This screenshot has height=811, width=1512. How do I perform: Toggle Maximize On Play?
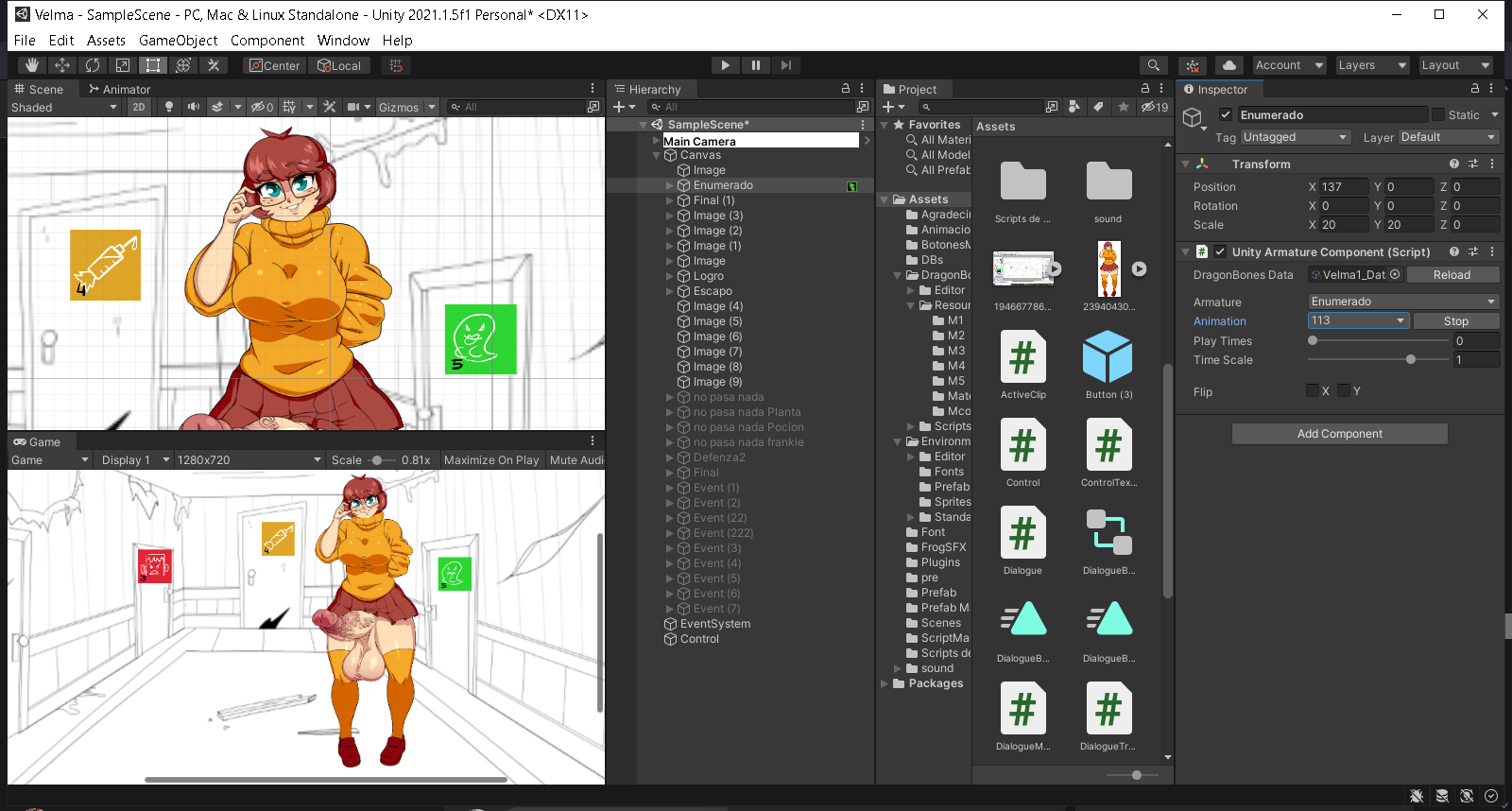[491, 460]
